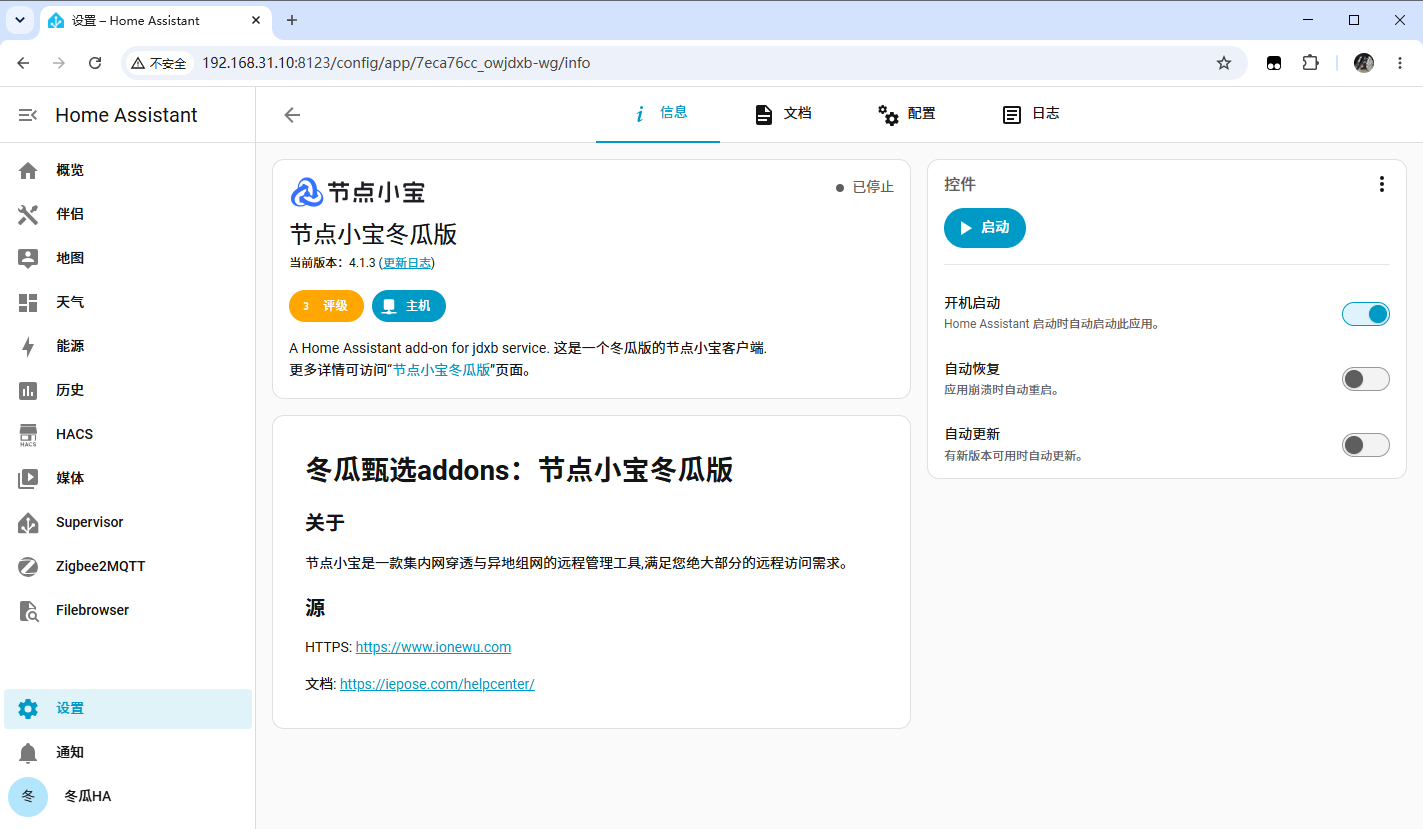This screenshot has height=829, width=1423.
Task: Collapse the Home Assistant sidebar menu
Action: (28, 115)
